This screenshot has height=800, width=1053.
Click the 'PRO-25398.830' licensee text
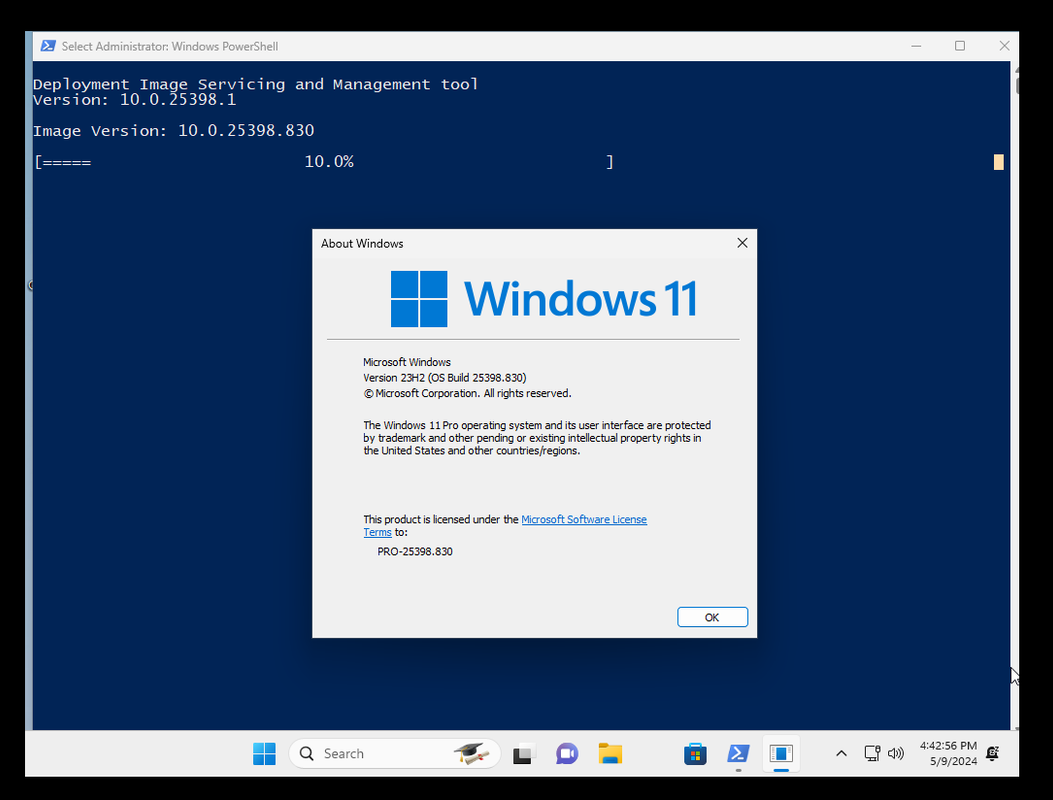click(415, 551)
